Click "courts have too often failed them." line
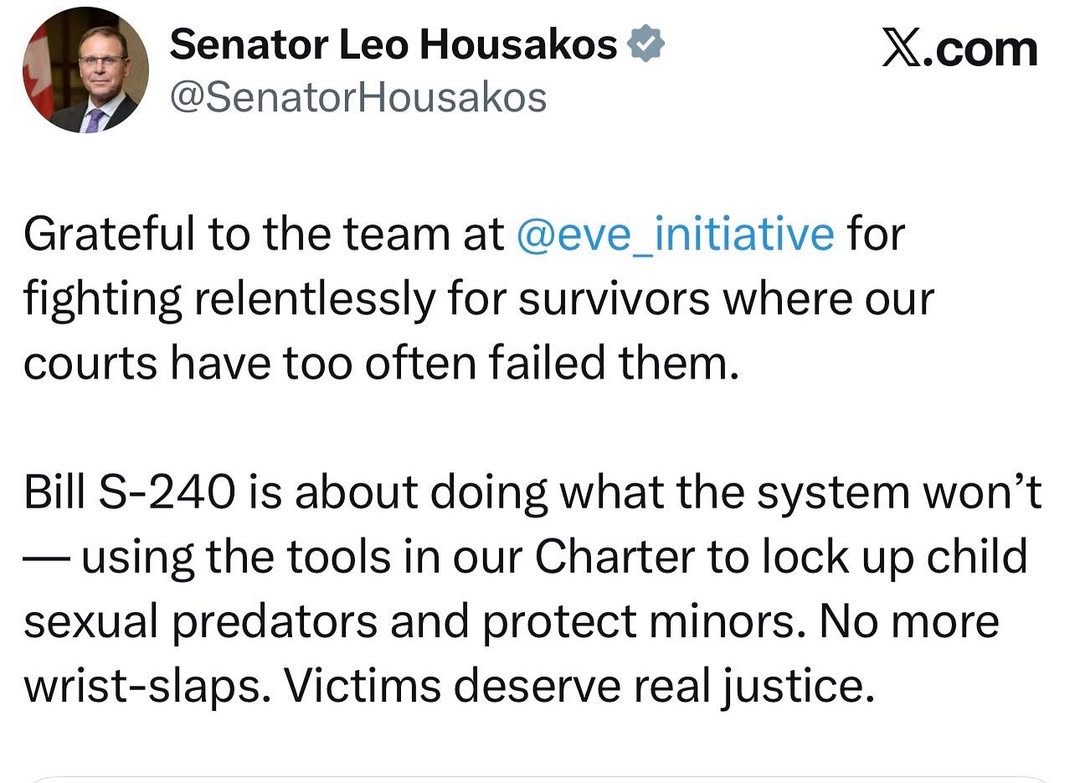 [380, 363]
